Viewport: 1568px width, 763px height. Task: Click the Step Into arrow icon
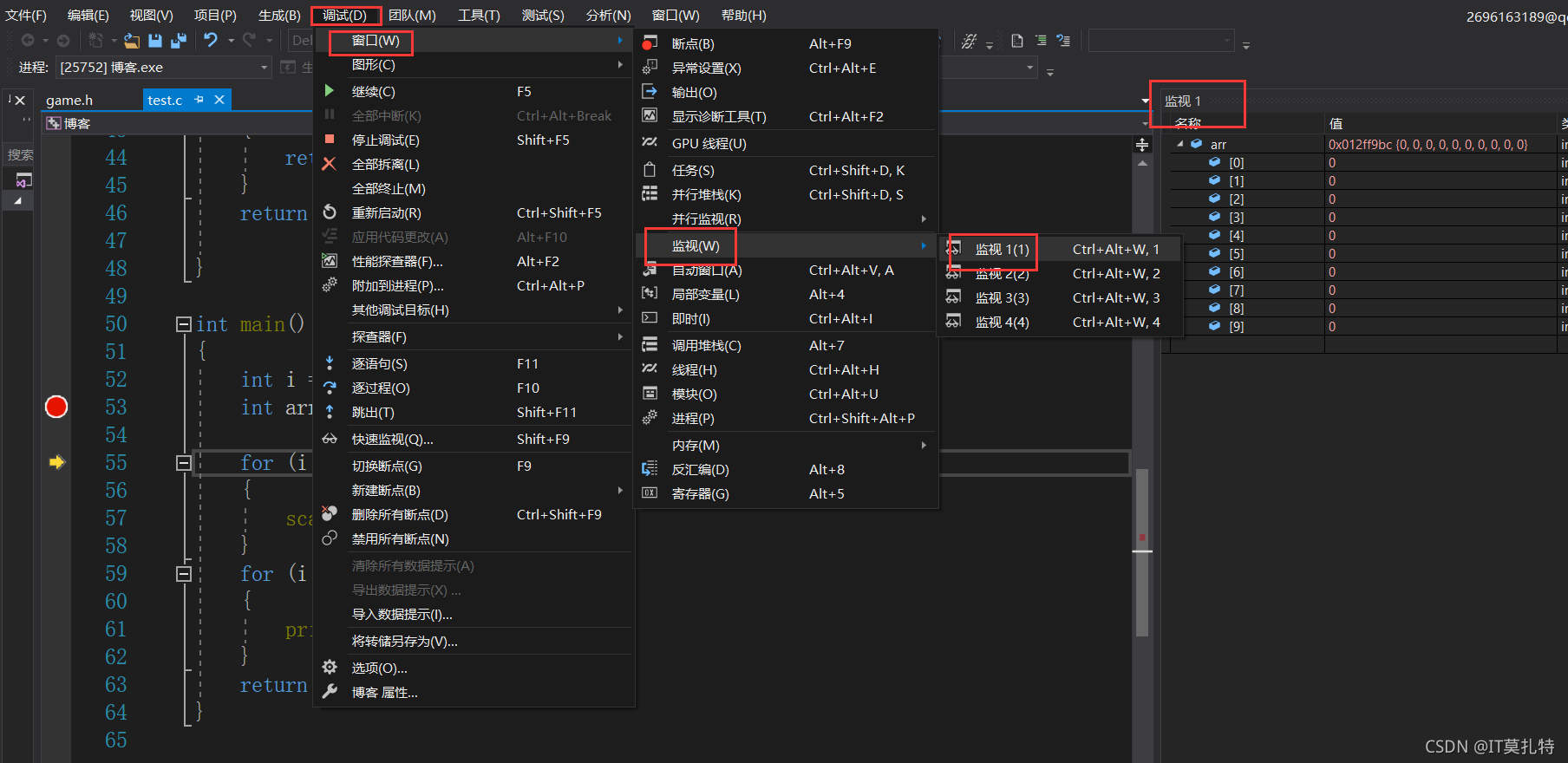[x=330, y=363]
